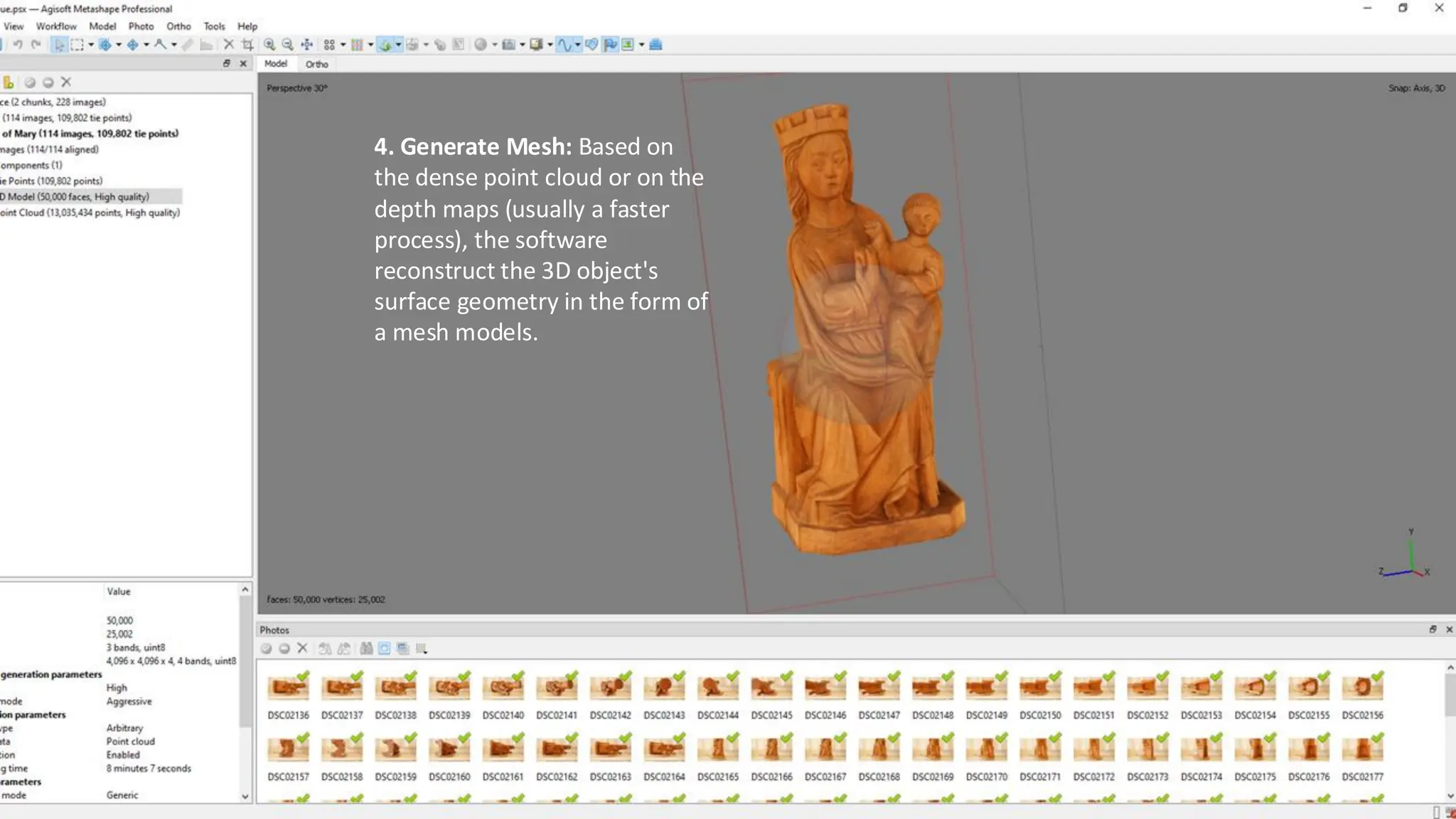Click the Undo arrow in the toolbar
Image resolution: width=1456 pixels, height=819 pixels.
pos(18,45)
